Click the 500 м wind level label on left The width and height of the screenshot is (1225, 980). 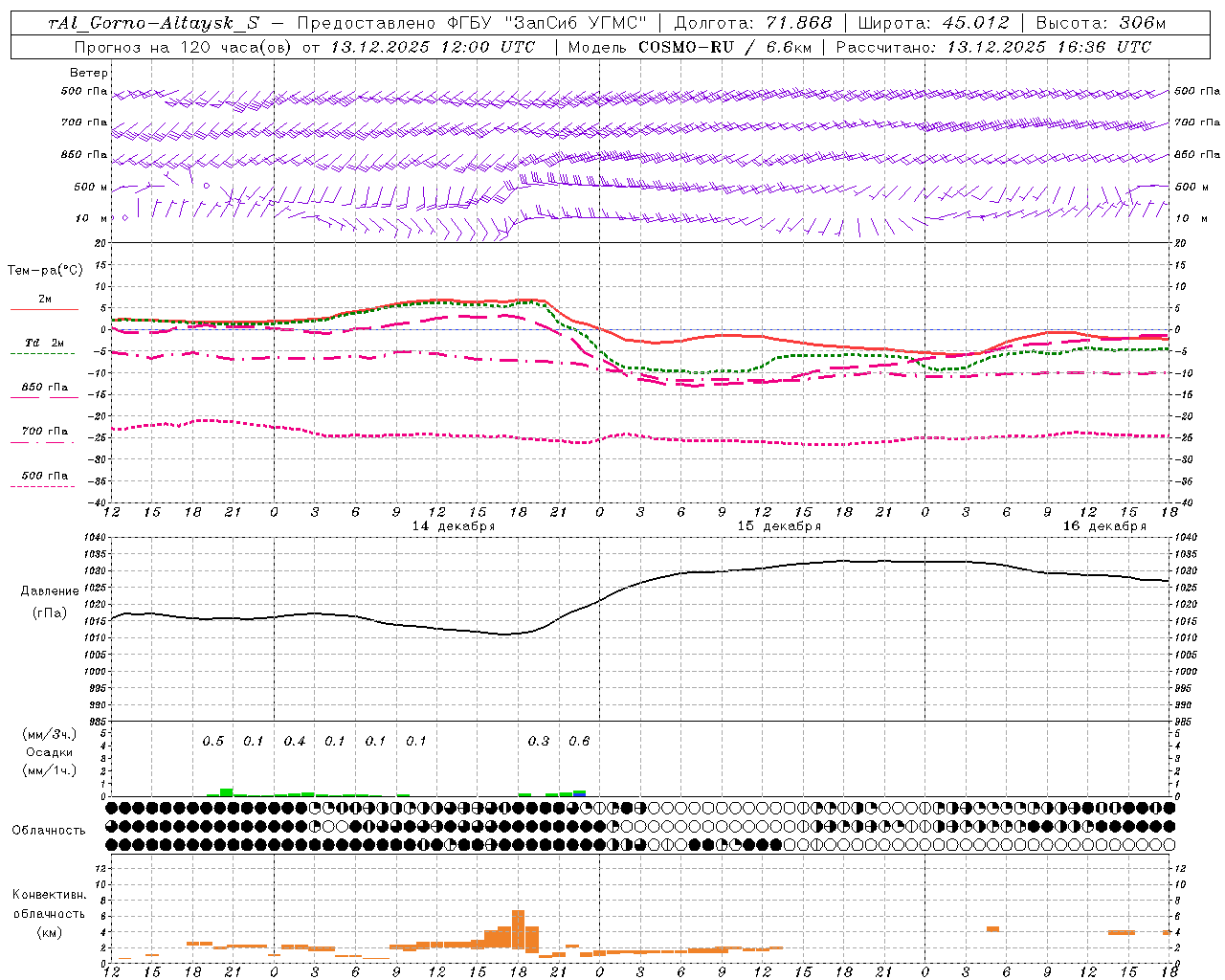click(91, 187)
